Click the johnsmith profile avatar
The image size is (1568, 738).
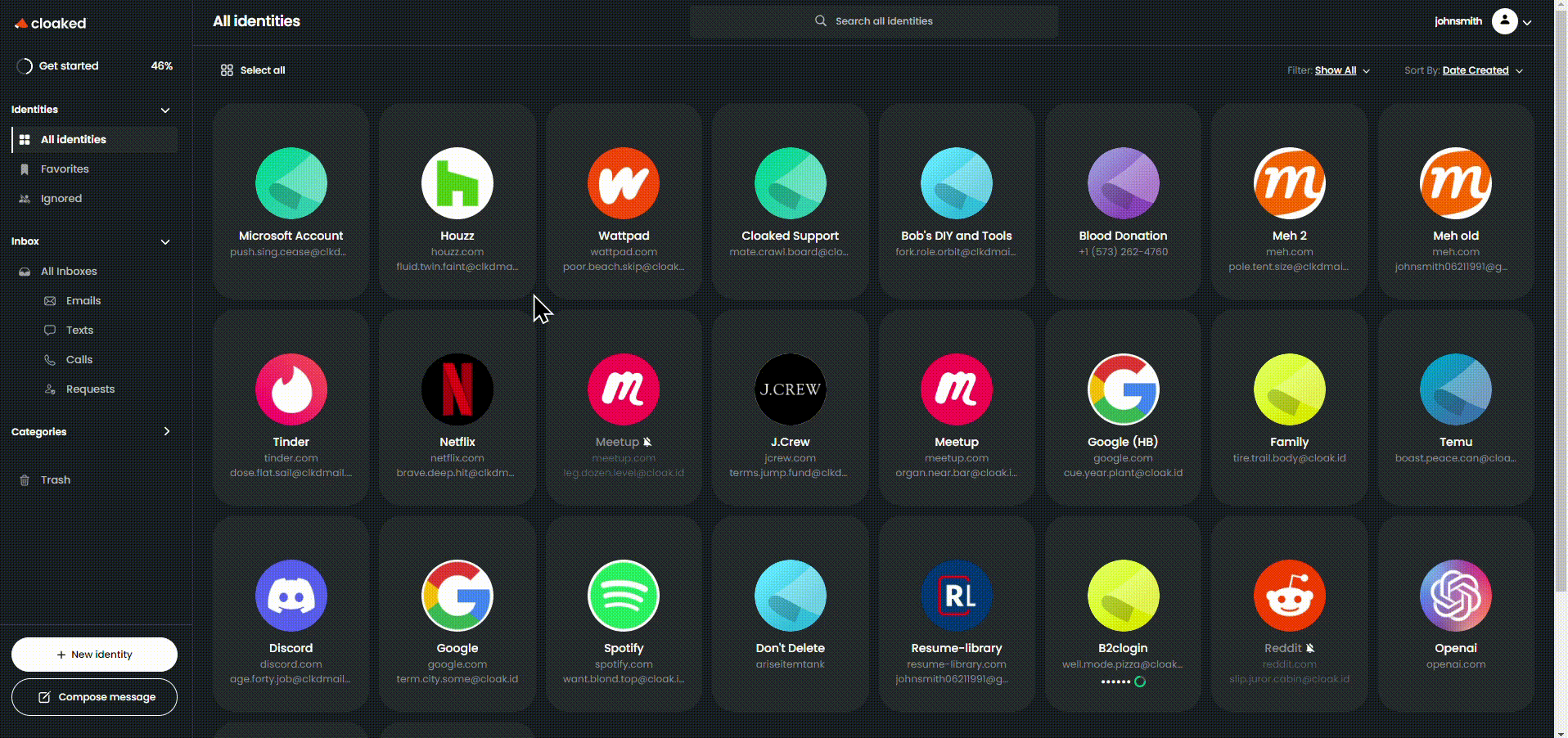[1504, 20]
